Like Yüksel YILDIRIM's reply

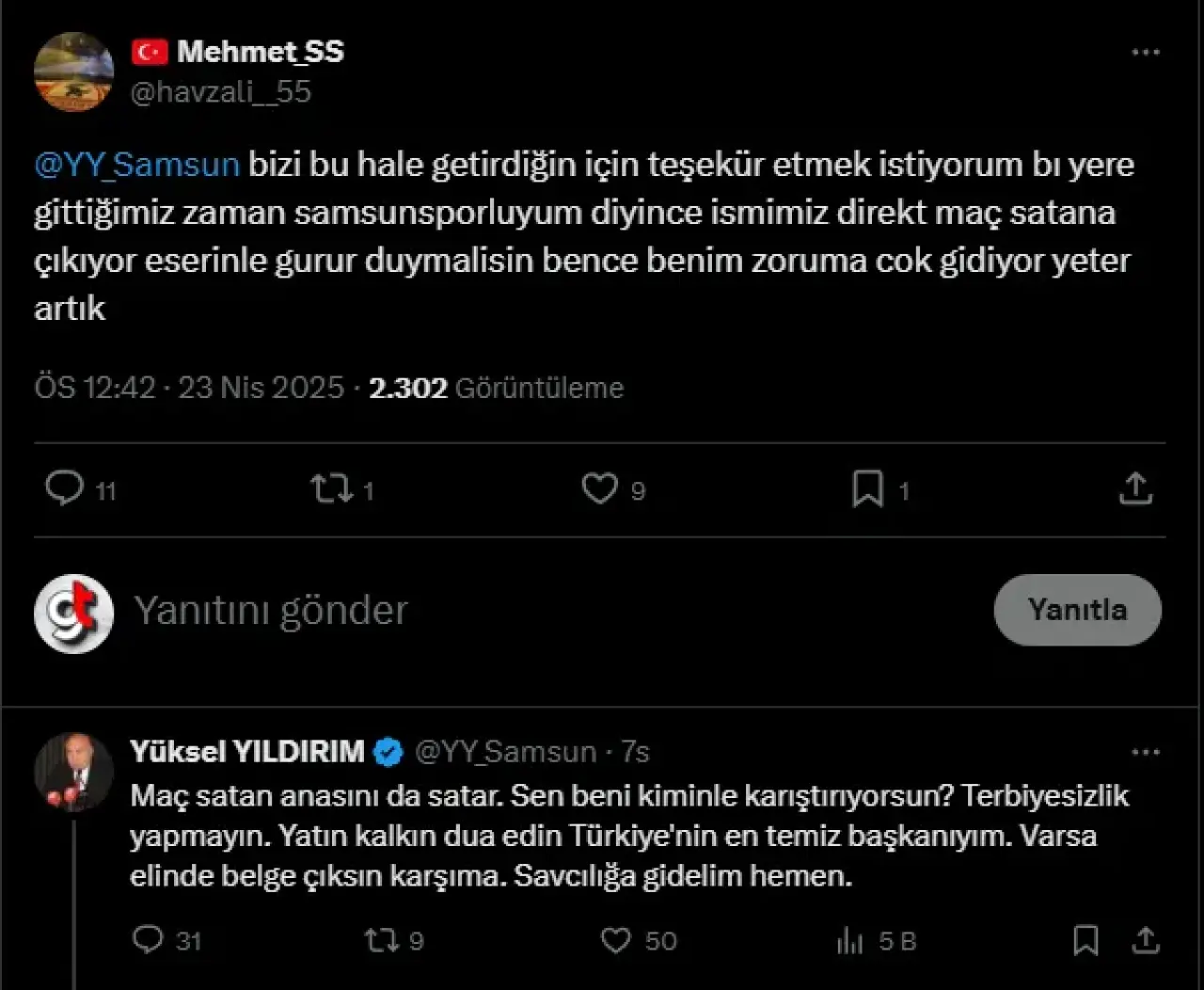tap(615, 939)
